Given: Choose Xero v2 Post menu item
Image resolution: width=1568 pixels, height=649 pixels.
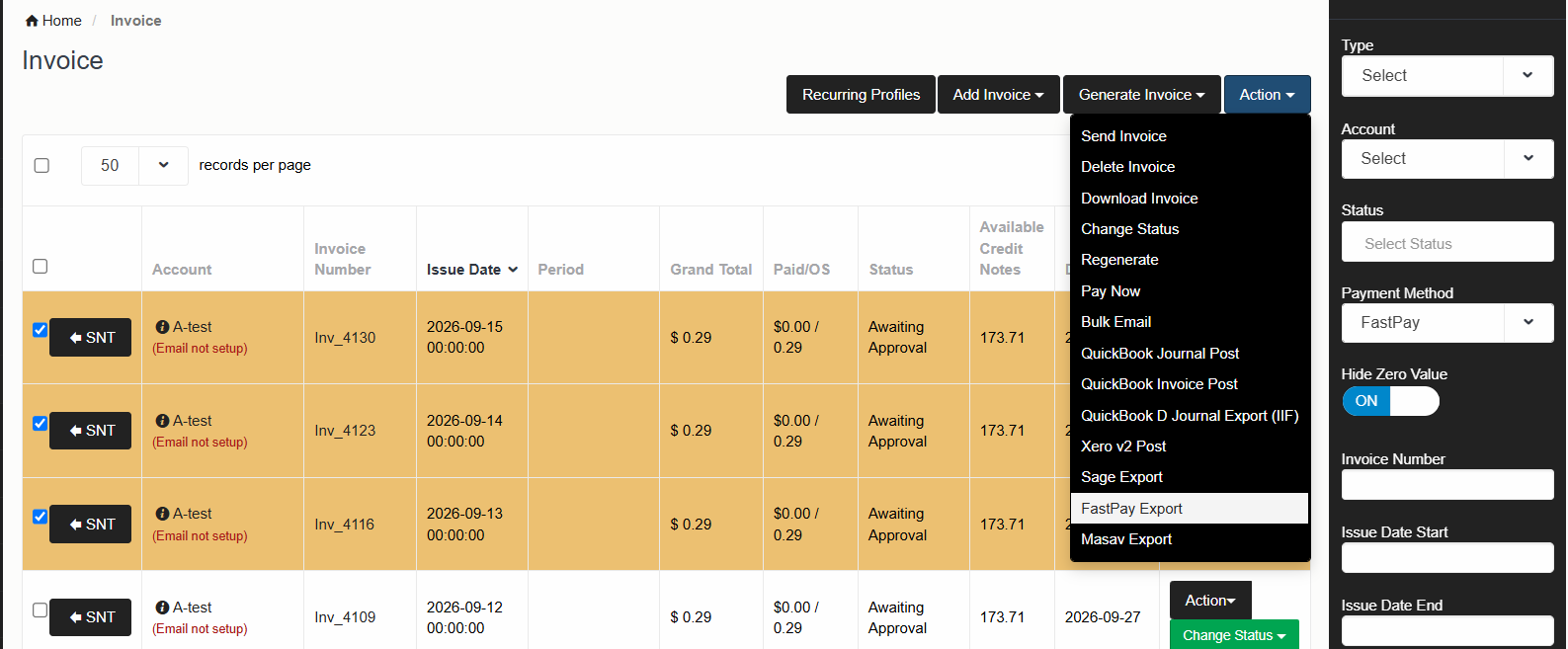Looking at the screenshot, I should click(x=1190, y=446).
